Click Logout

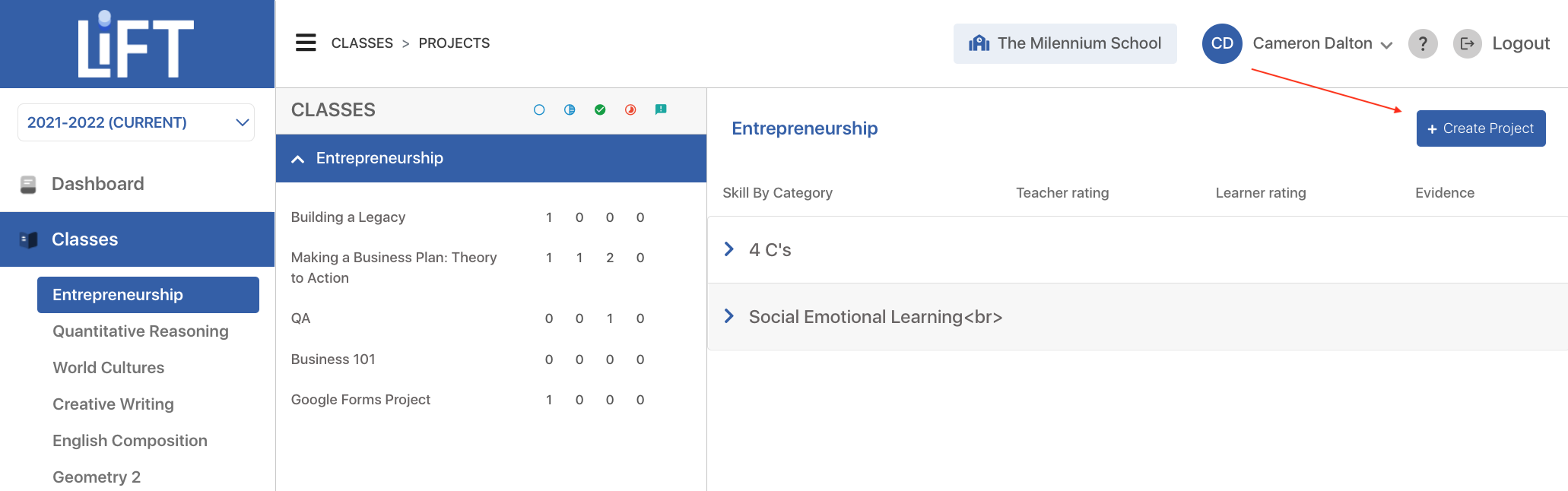click(x=1520, y=43)
